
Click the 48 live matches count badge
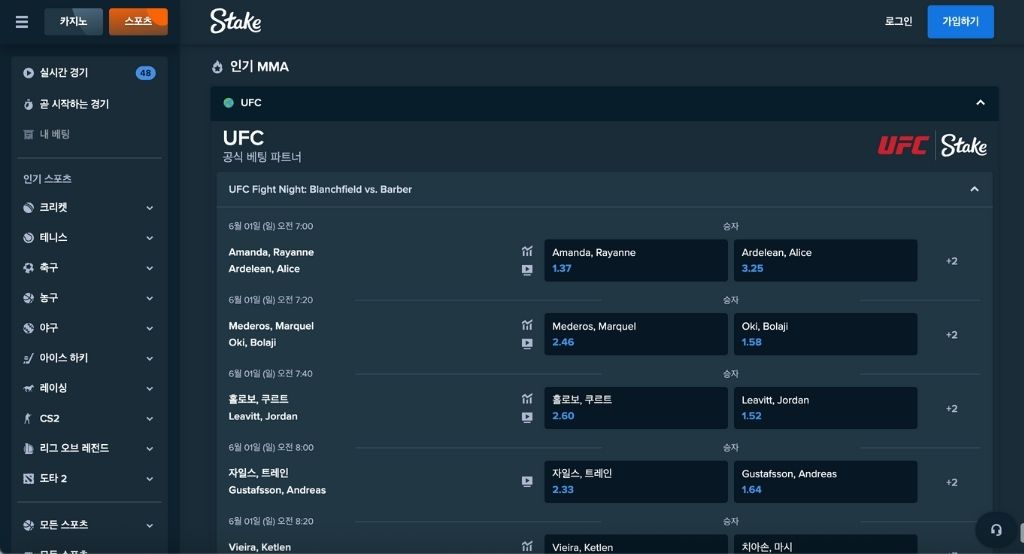click(x=146, y=73)
